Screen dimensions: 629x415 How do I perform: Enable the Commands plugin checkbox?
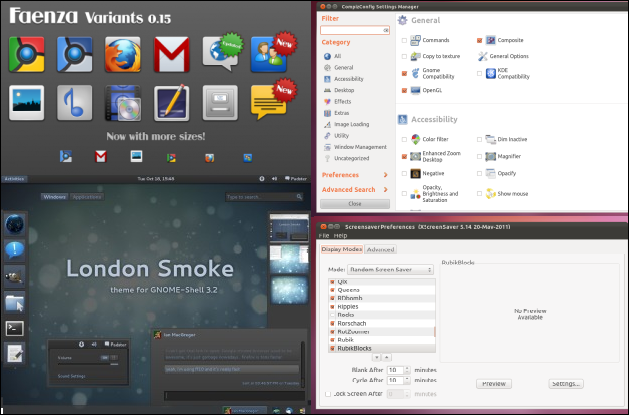pos(404,40)
